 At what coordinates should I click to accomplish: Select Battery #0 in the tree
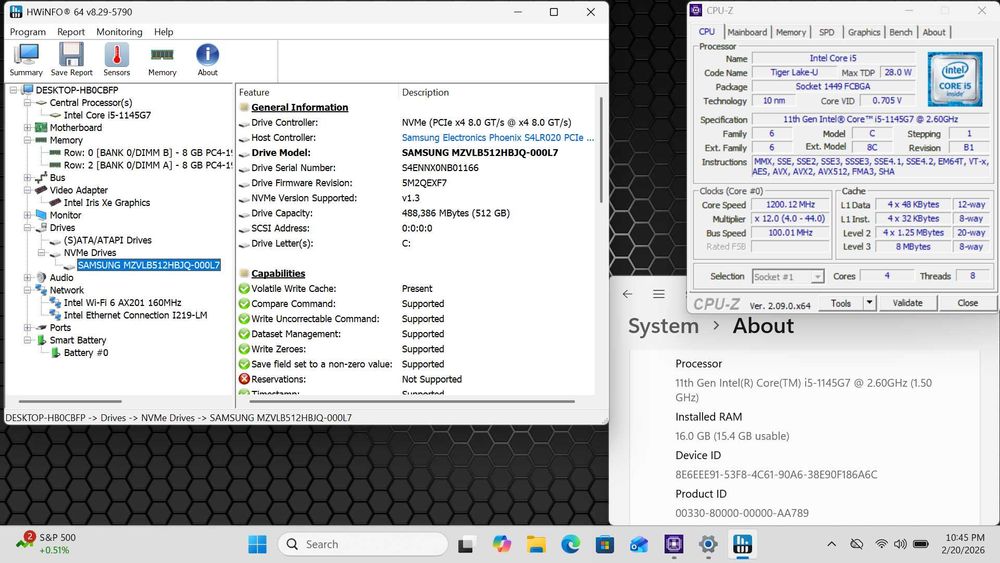pos(85,353)
